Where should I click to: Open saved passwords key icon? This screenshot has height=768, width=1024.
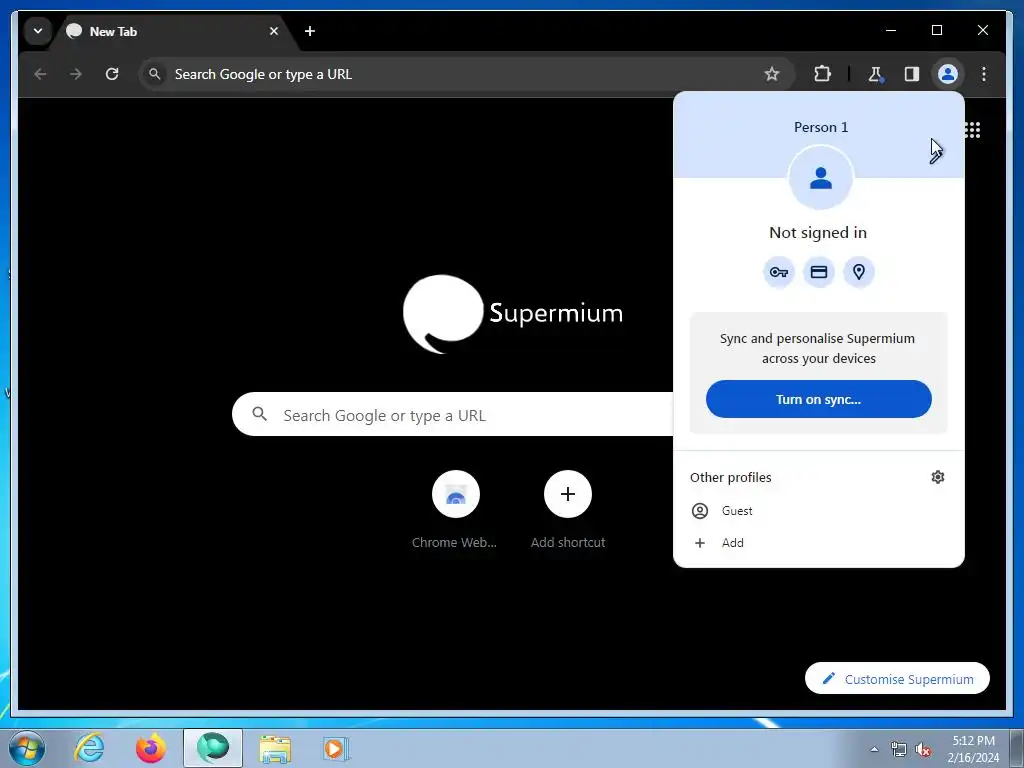pos(778,272)
